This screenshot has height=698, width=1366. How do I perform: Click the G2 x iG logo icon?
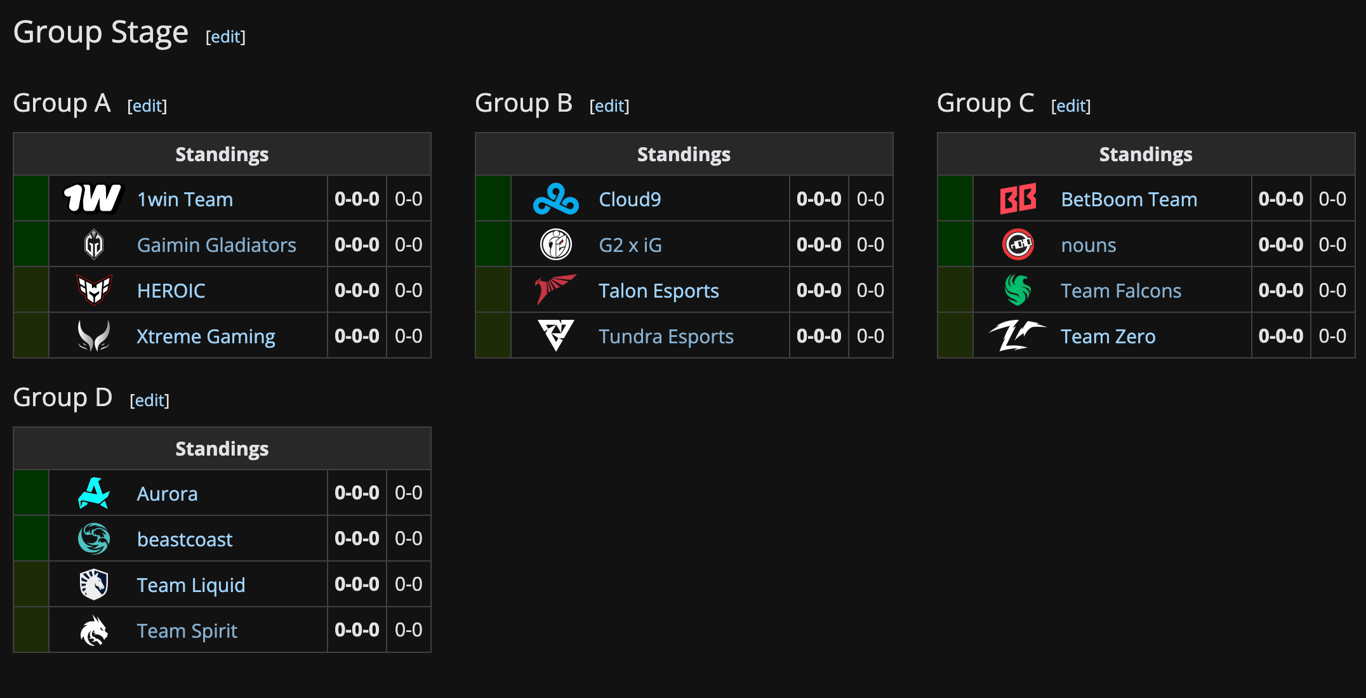[x=556, y=245]
